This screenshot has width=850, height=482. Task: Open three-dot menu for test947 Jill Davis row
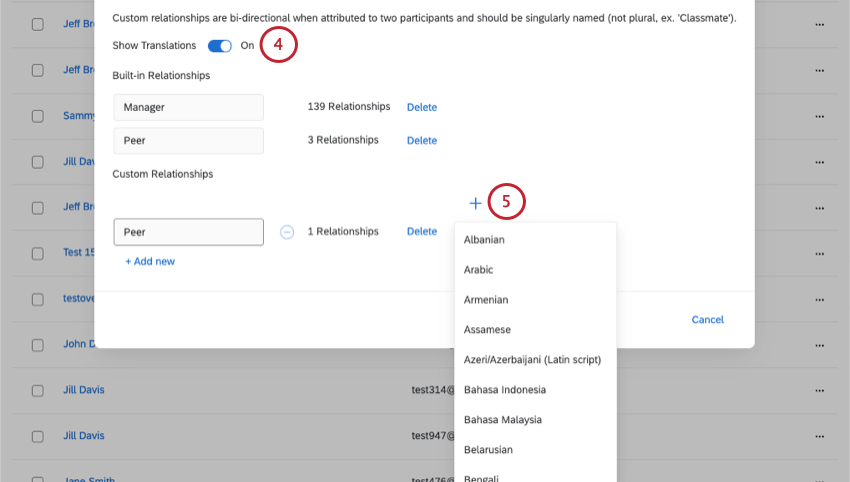(820, 436)
